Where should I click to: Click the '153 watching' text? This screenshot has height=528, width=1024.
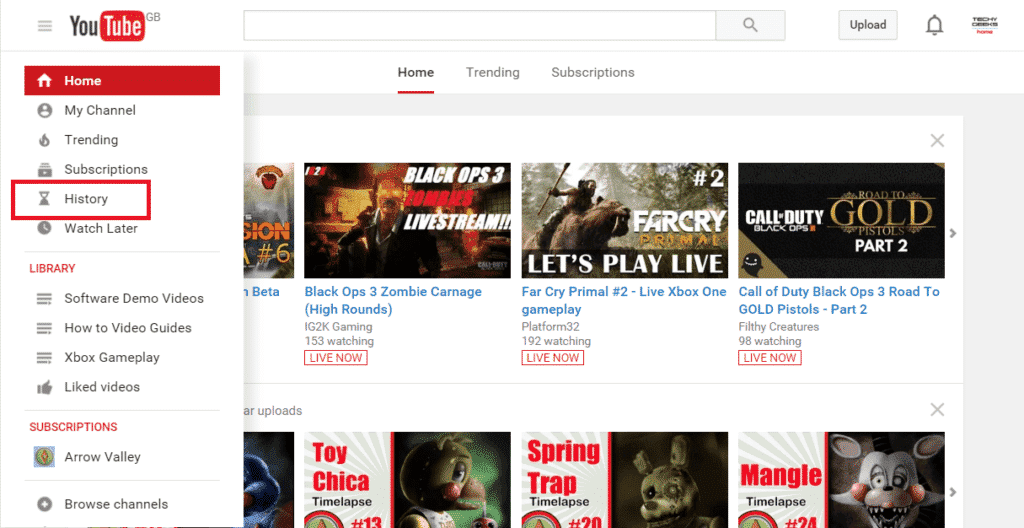[339, 341]
